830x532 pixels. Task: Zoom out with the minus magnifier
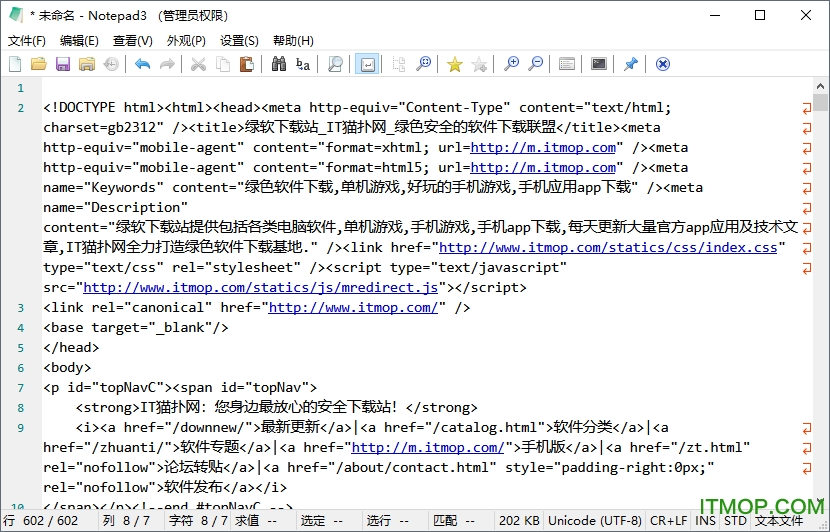536,64
